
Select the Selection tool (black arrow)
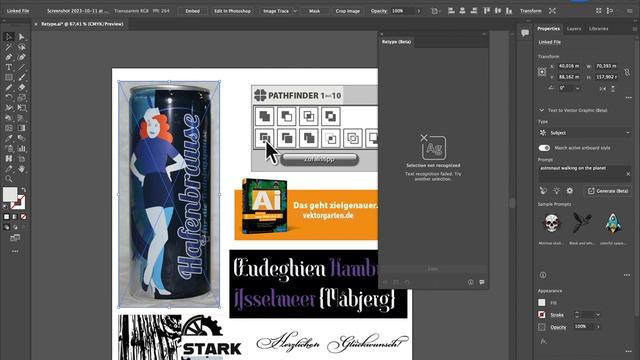pyautogui.click(x=9, y=37)
